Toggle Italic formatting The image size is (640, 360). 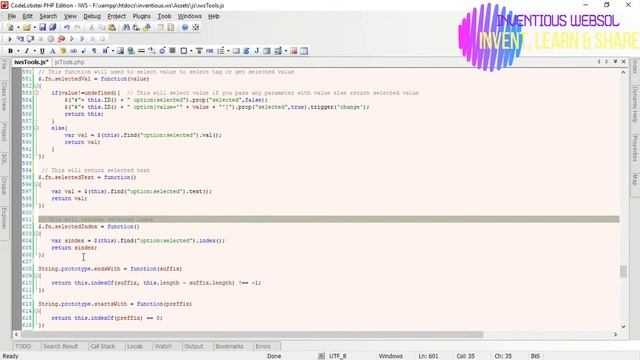tap(27, 51)
